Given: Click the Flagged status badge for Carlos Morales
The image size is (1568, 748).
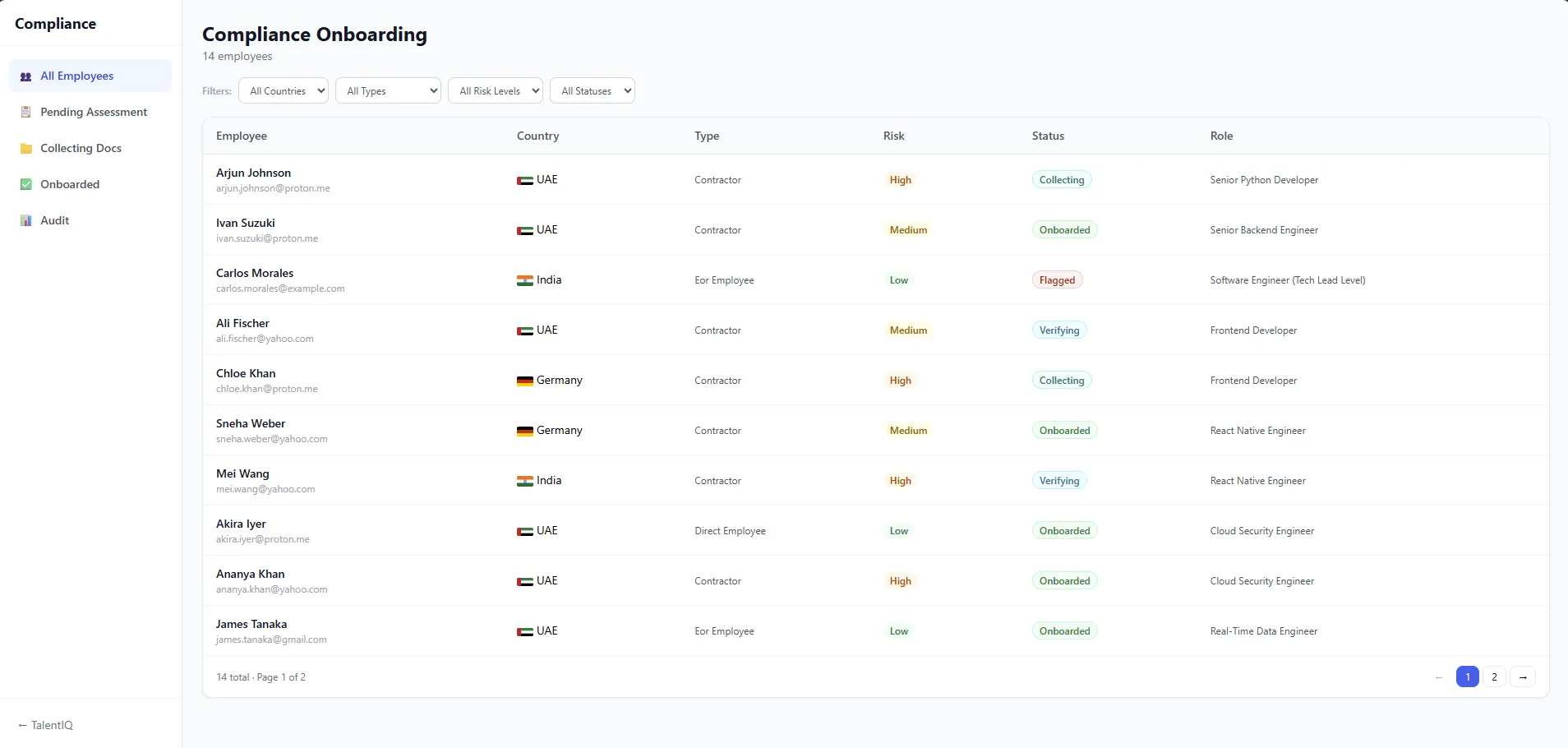Looking at the screenshot, I should pos(1057,280).
